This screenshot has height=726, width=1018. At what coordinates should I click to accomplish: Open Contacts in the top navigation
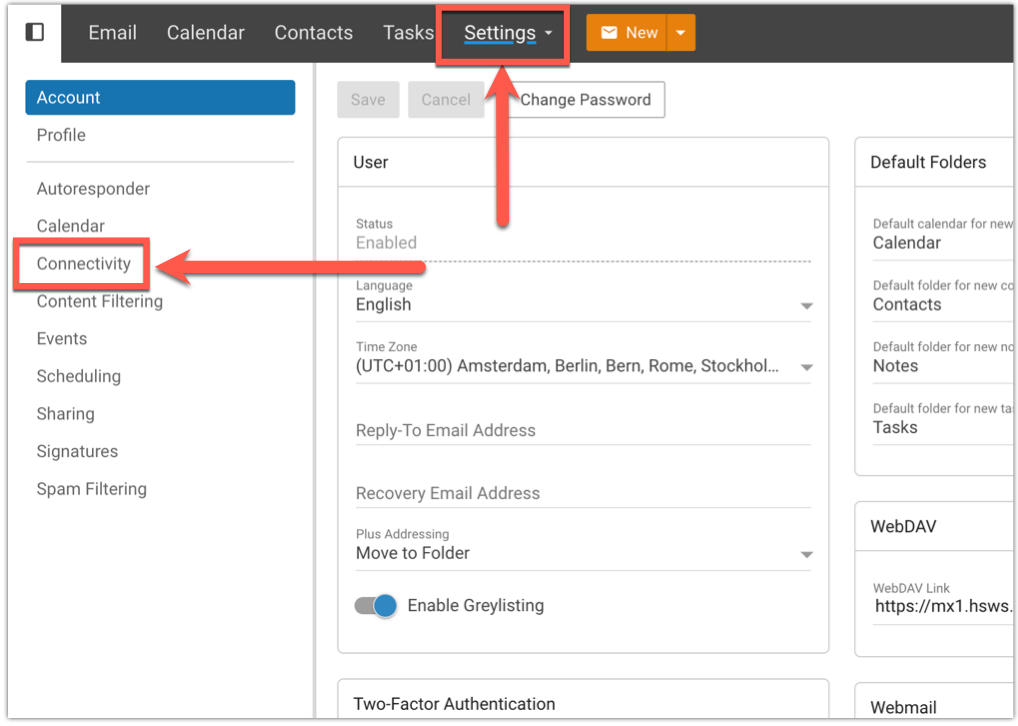coord(313,33)
